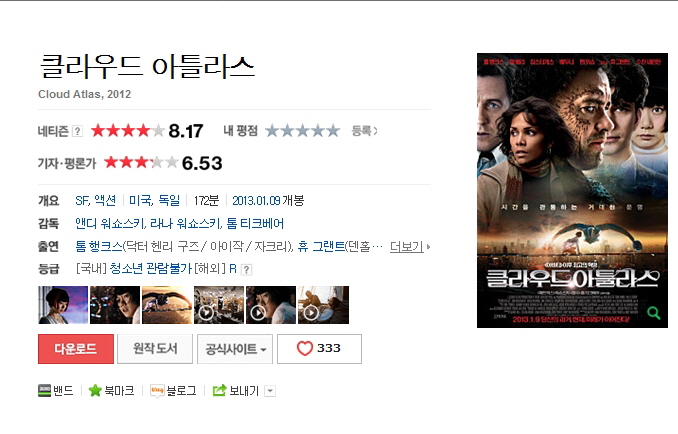Share to 블로그 using the blog icon

(157, 391)
